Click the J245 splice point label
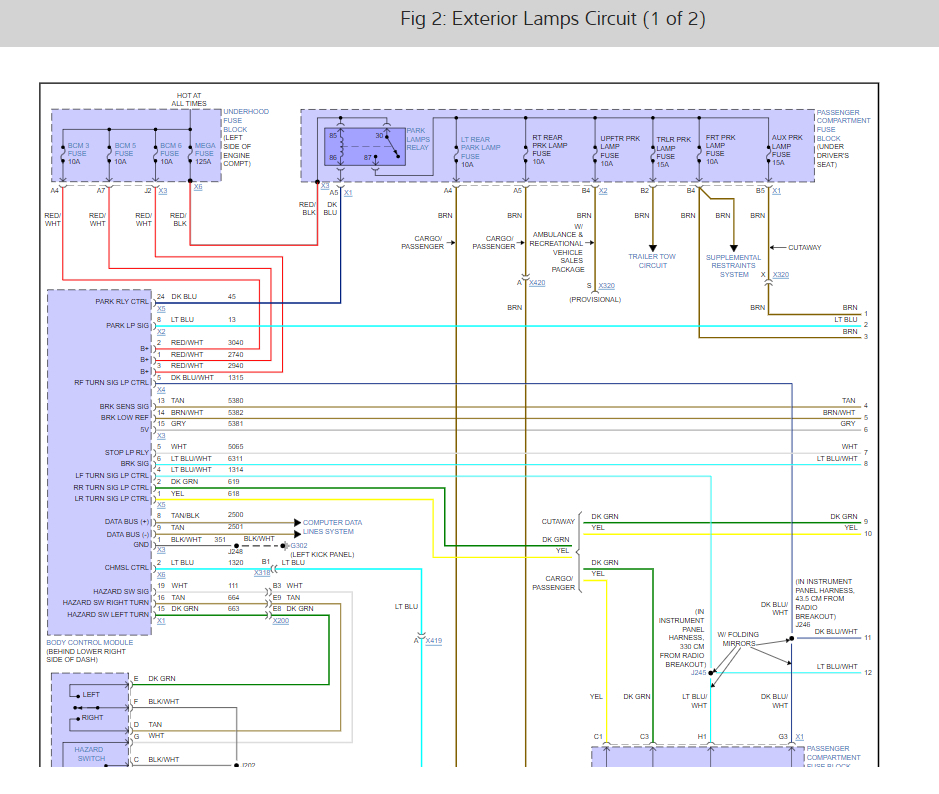The image size is (939, 794). click(x=698, y=673)
